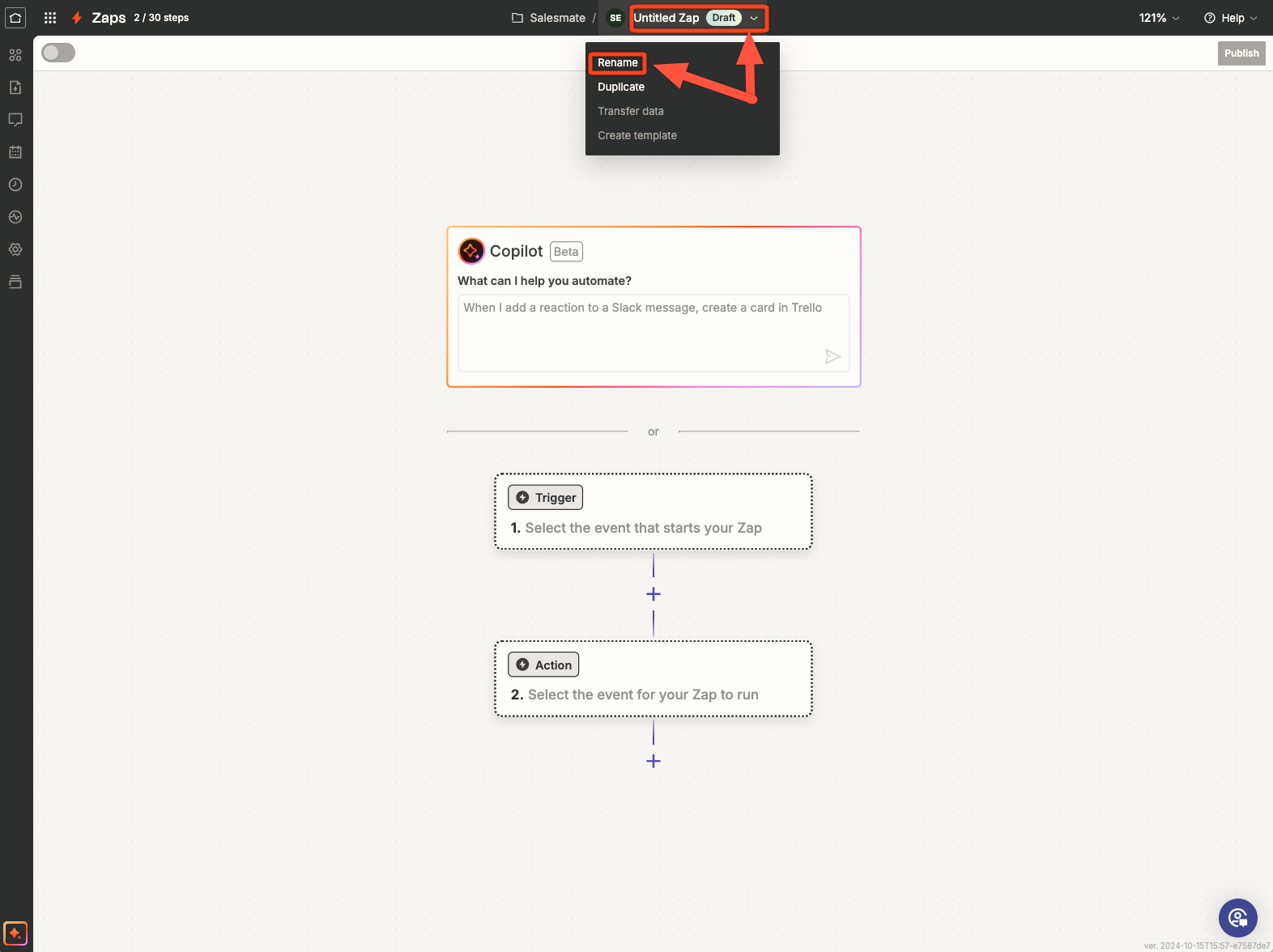Image resolution: width=1273 pixels, height=952 pixels.
Task: Toggle the Zap on/off switch
Action: point(58,53)
